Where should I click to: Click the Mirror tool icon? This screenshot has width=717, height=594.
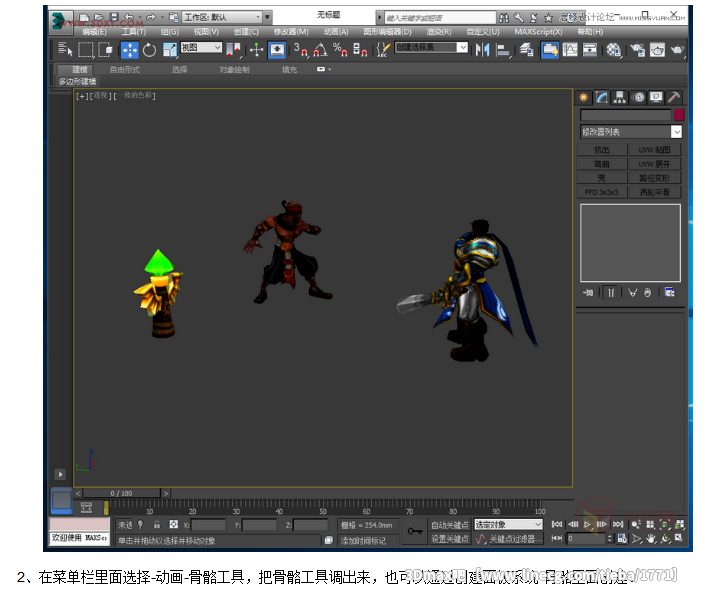[x=482, y=49]
